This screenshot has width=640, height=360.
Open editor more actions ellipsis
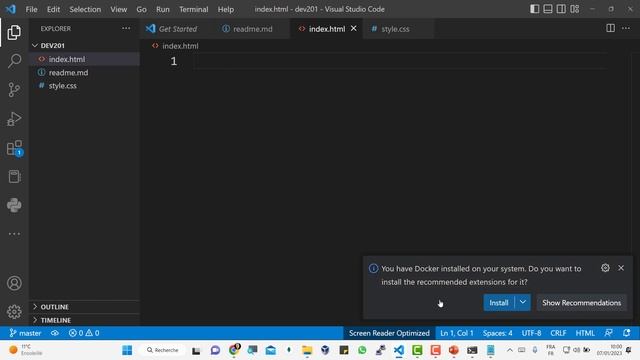pyautogui.click(x=626, y=28)
